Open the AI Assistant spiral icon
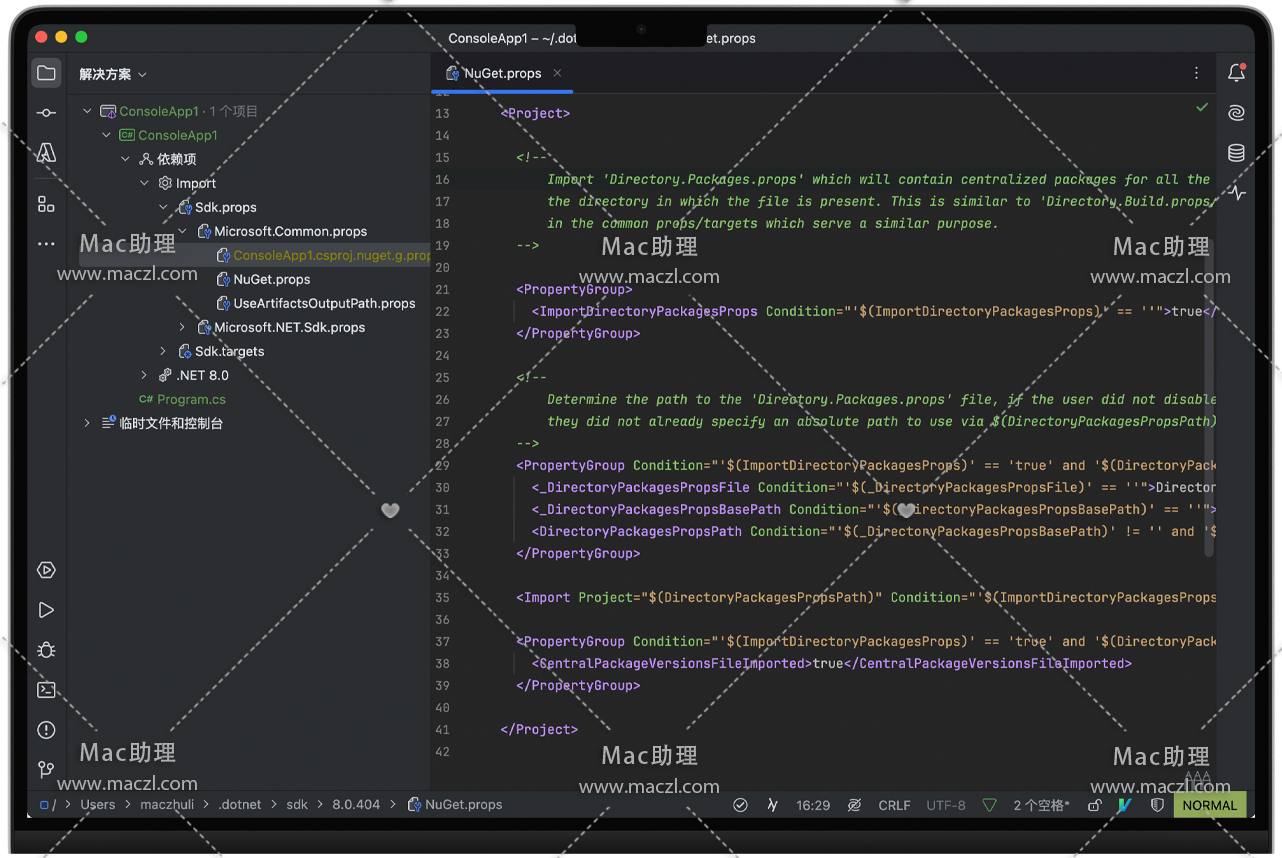The width and height of the screenshot is (1282, 858). [1236, 113]
